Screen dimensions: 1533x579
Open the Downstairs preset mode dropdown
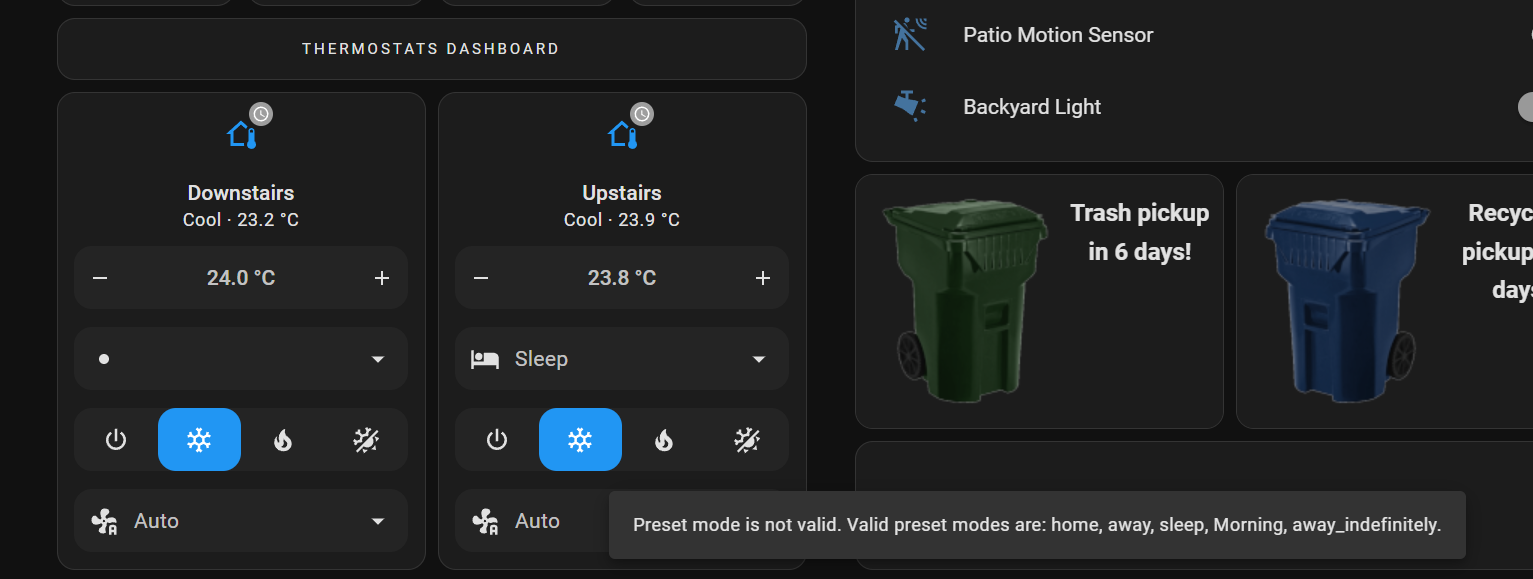240,359
